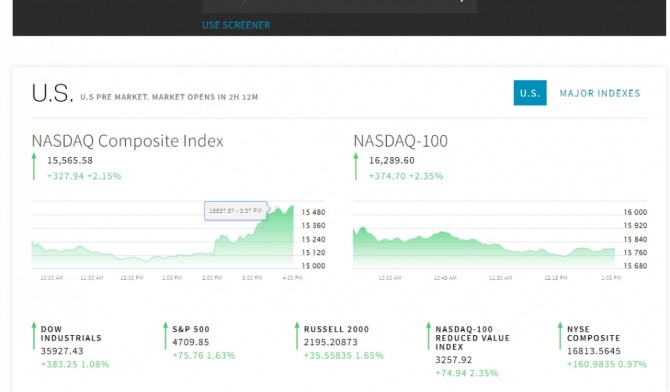Click the Dow Industrials up arrow icon
Image resolution: width=670 pixels, height=392 pixels.
pos(34,336)
